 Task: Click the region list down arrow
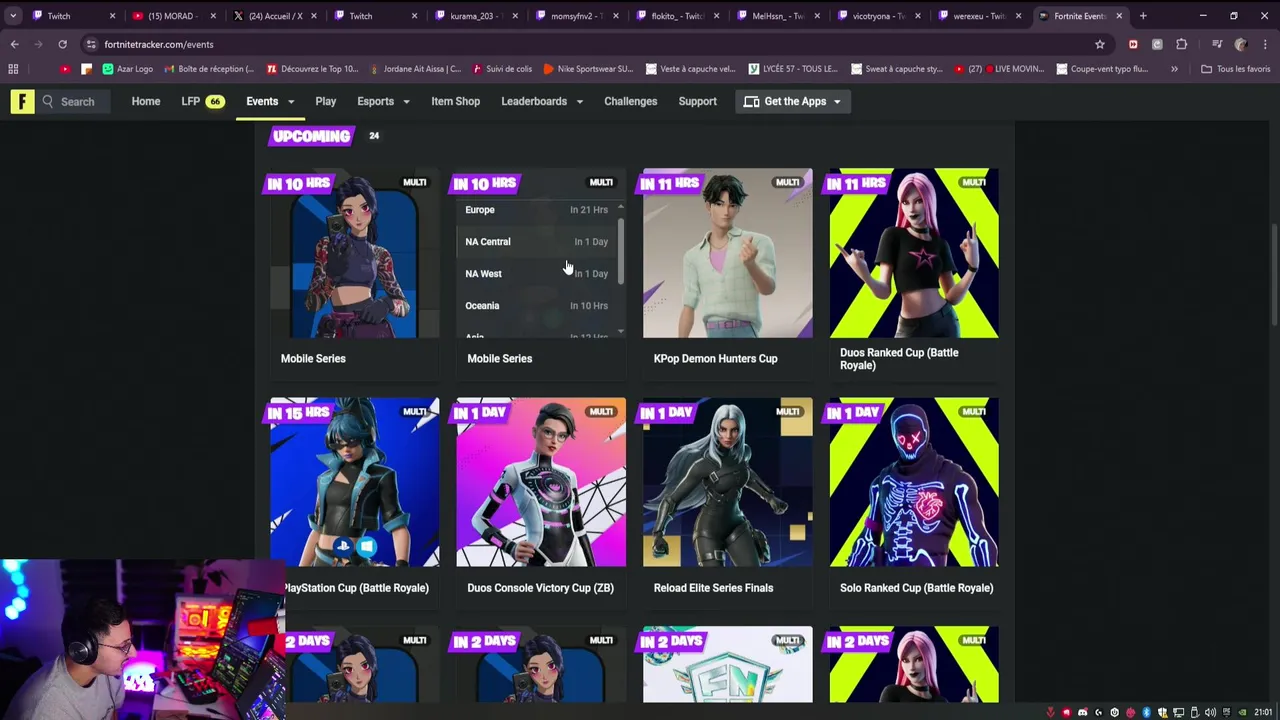click(x=621, y=331)
